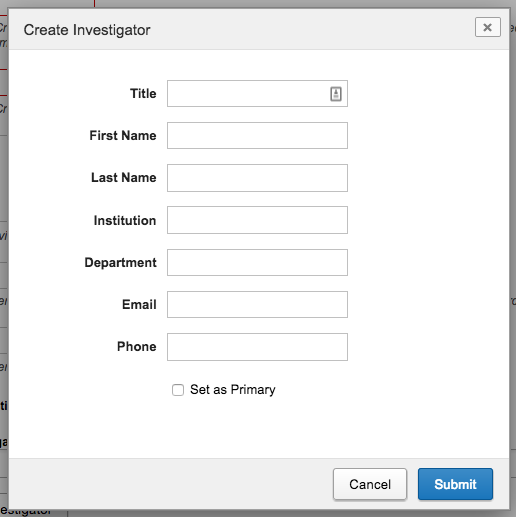Click the "Department" label text

(x=120, y=263)
